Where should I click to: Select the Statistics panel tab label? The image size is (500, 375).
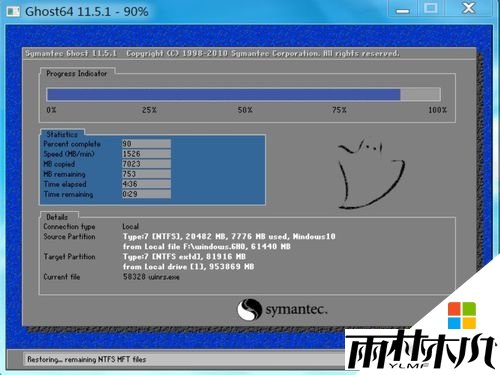[62, 134]
